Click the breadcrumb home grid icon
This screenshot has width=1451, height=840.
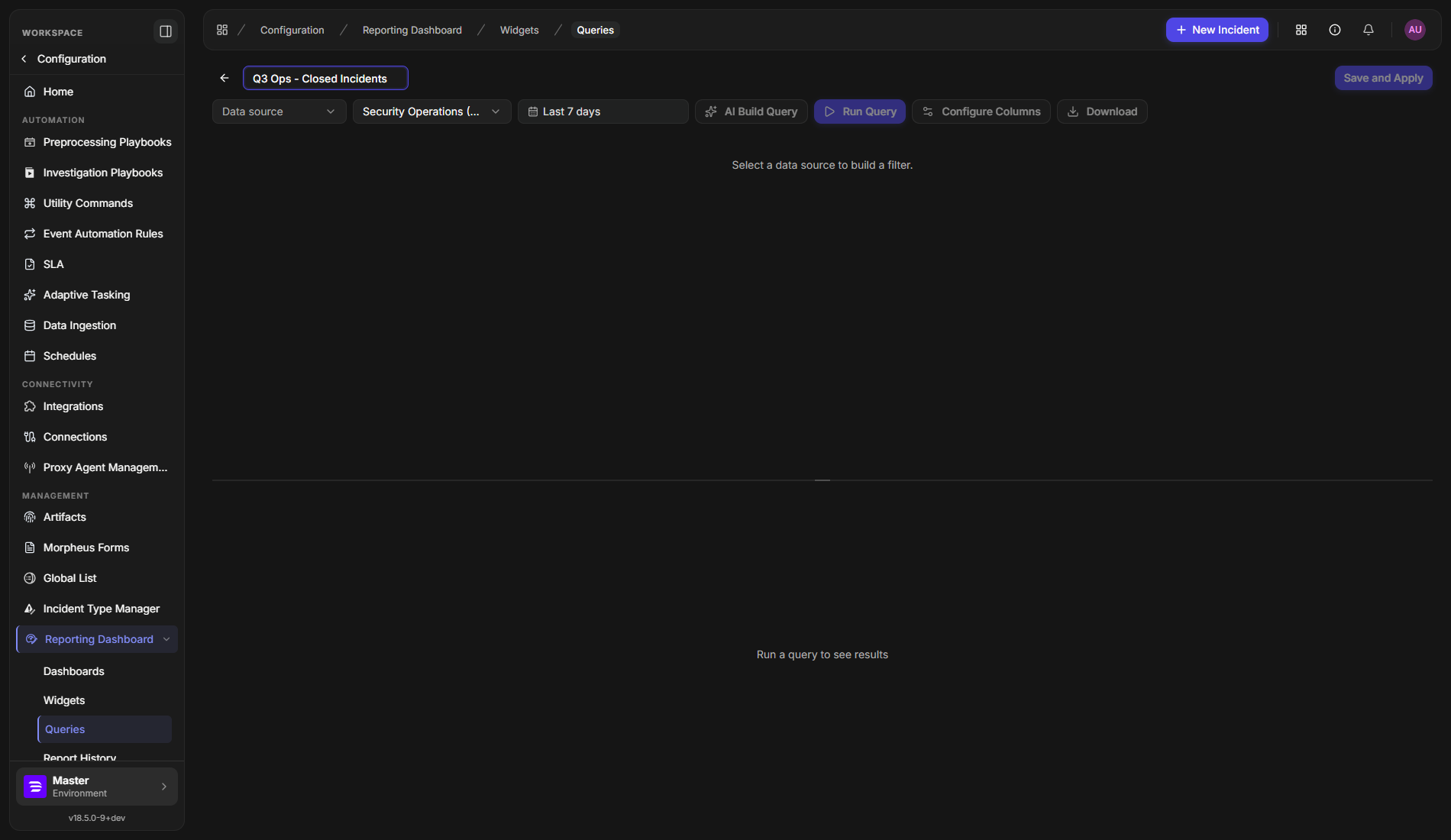(x=222, y=30)
